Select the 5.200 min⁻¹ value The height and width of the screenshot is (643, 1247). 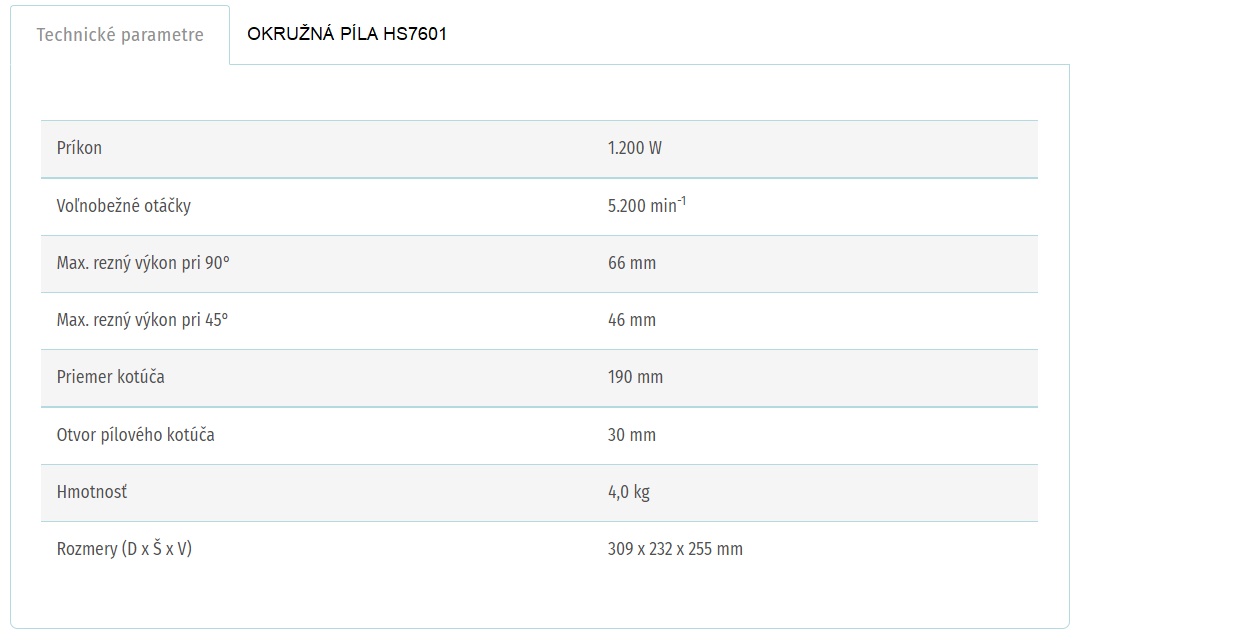click(647, 205)
